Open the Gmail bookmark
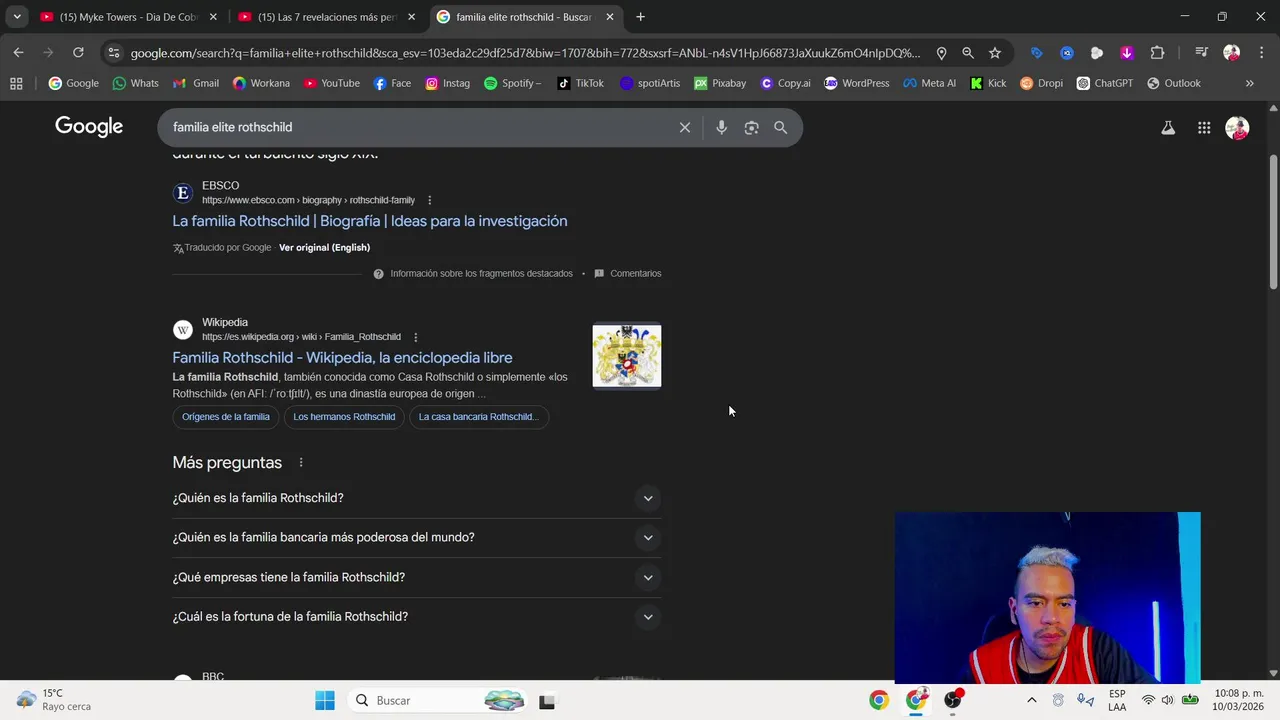The image size is (1280, 720). tap(195, 83)
